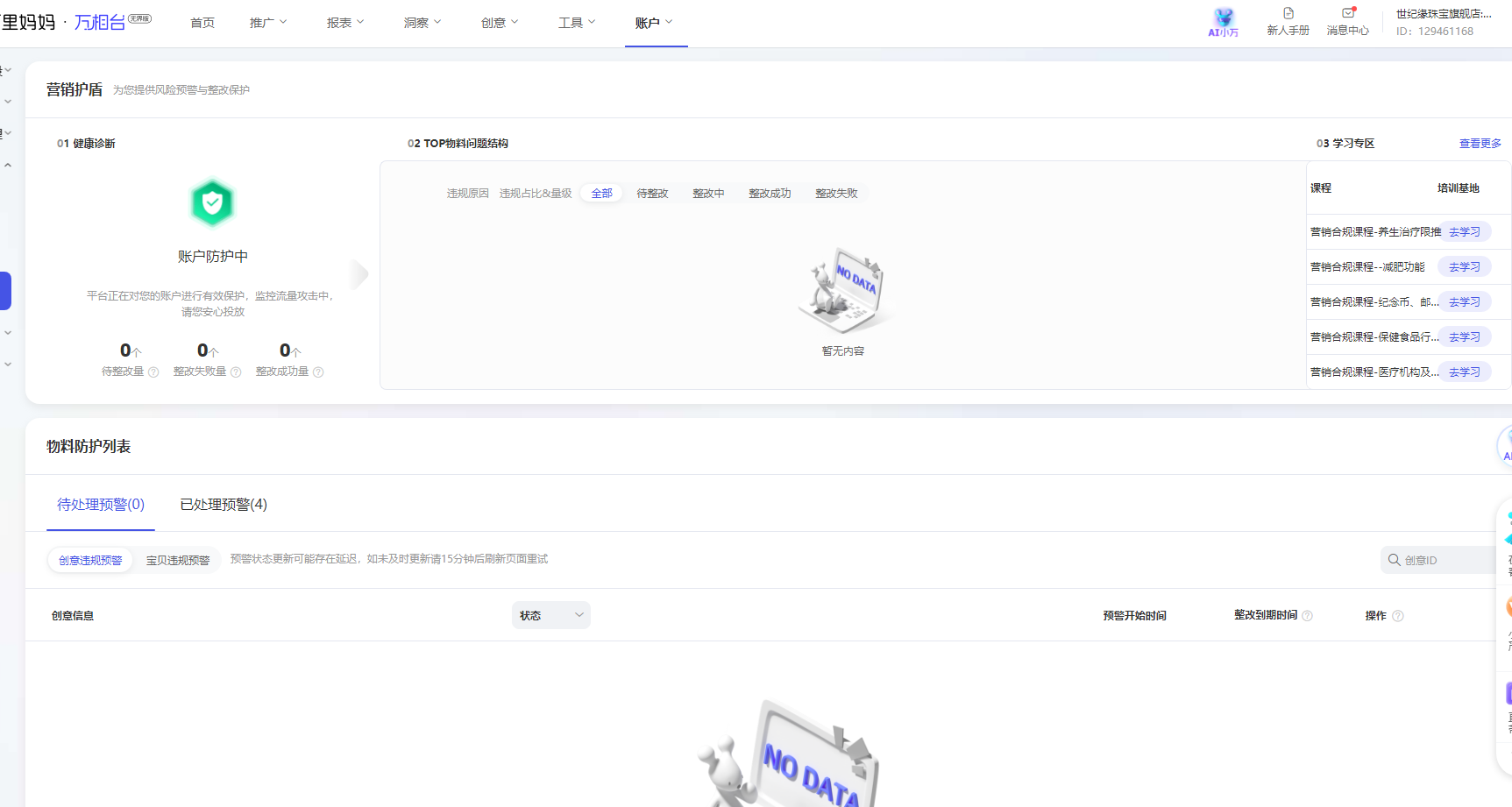Image resolution: width=1512 pixels, height=807 pixels.
Task: Open the 状态 dropdown filter
Action: 550,615
